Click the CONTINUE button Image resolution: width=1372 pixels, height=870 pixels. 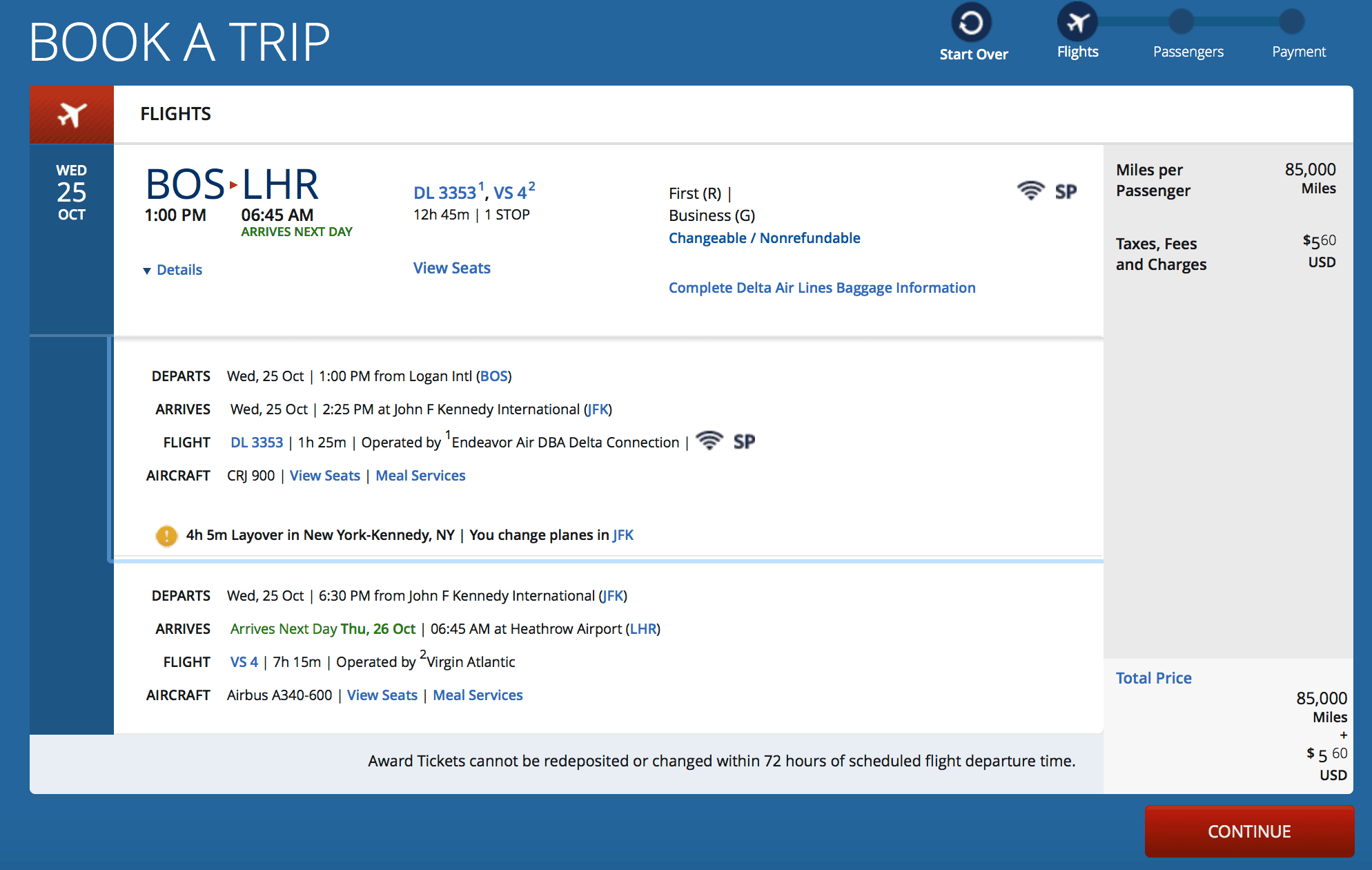click(x=1249, y=831)
